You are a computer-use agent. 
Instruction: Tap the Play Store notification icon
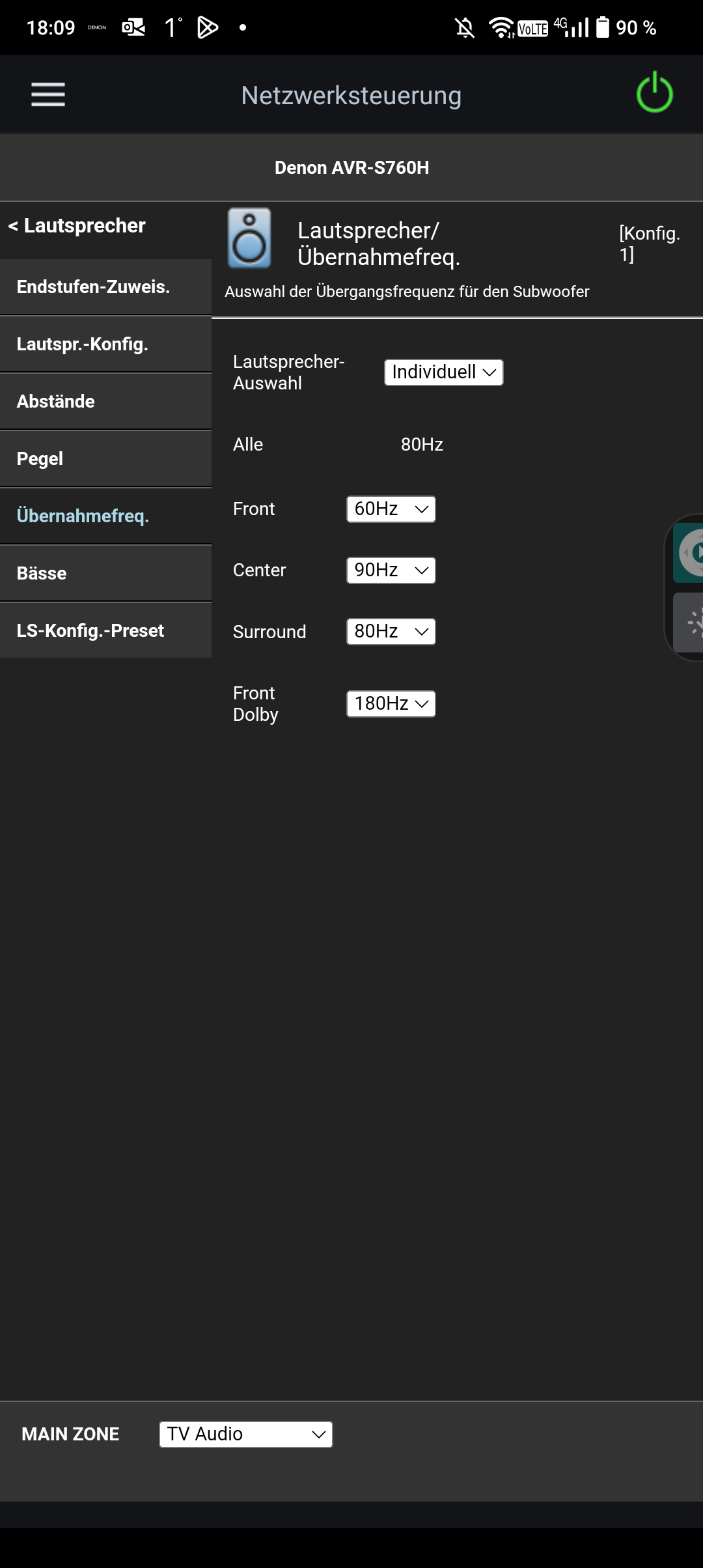208,27
